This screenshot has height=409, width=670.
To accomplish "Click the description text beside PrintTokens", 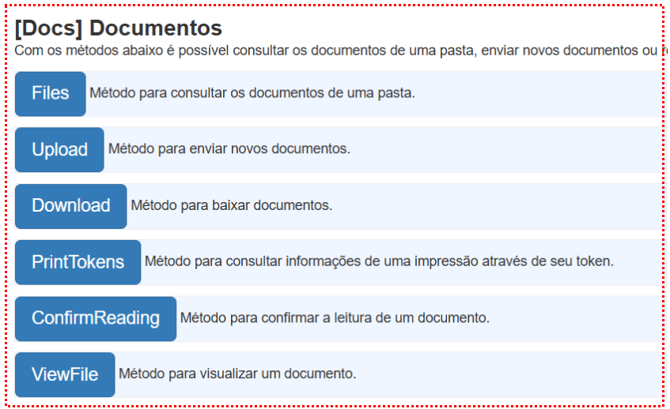I will (x=379, y=262).
